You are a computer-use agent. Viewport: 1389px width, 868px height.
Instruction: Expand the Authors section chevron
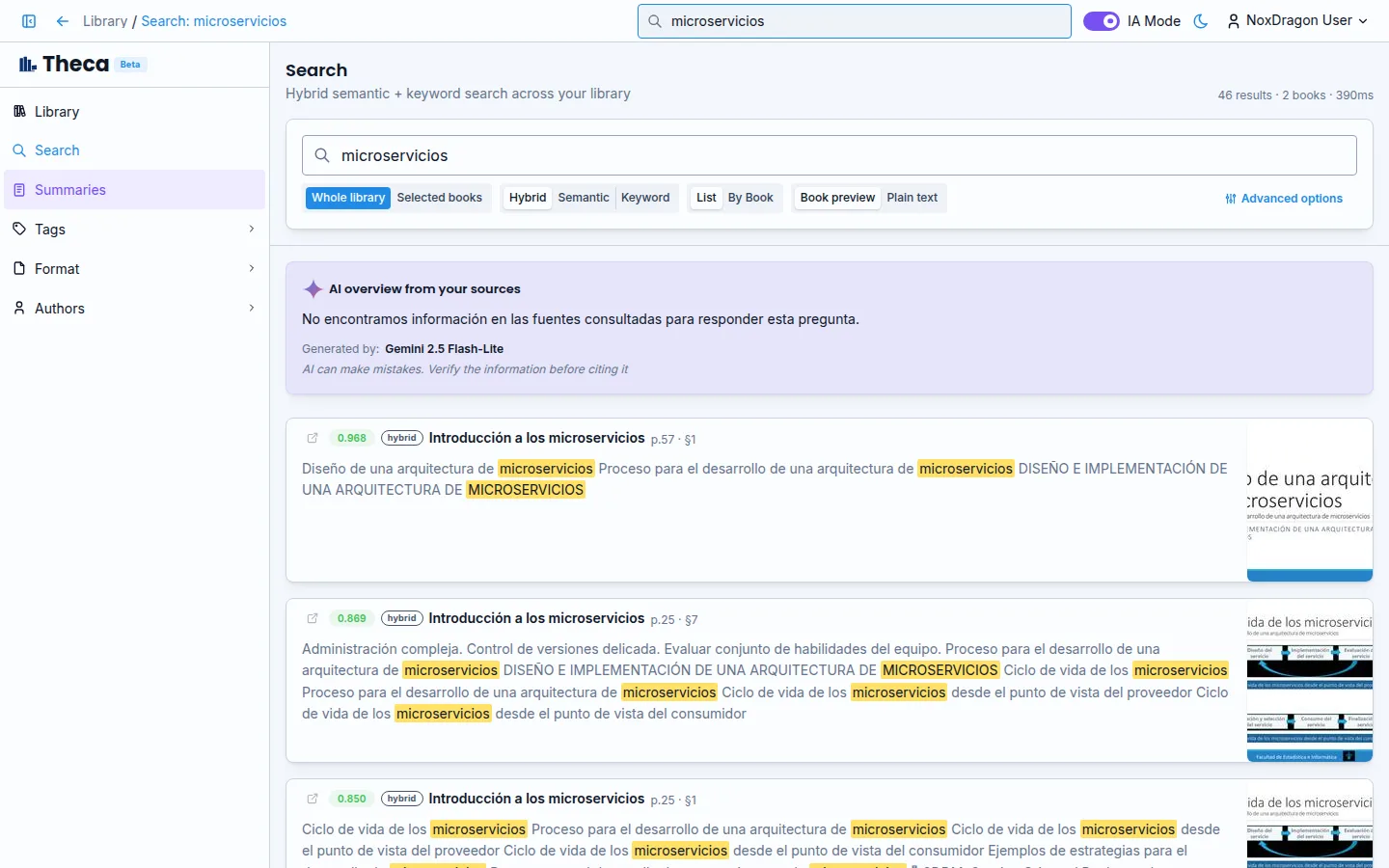point(252,309)
